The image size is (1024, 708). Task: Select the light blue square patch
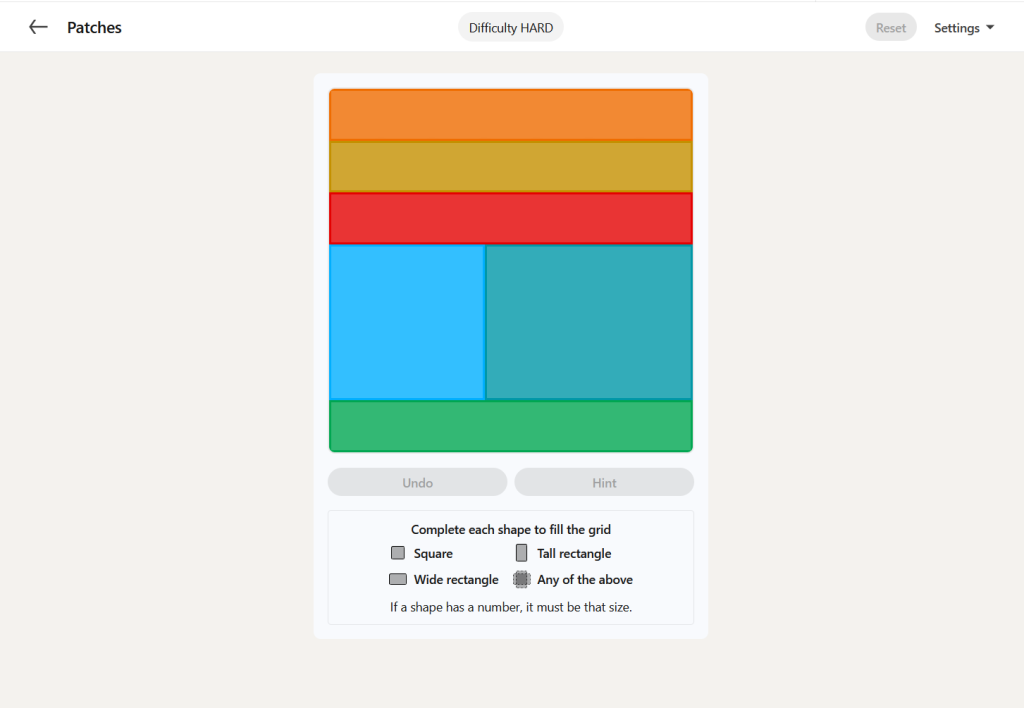(407, 322)
